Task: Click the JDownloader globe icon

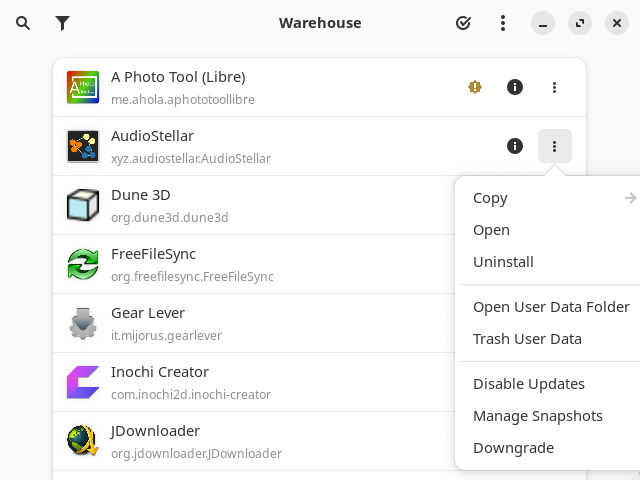Action: click(83, 441)
